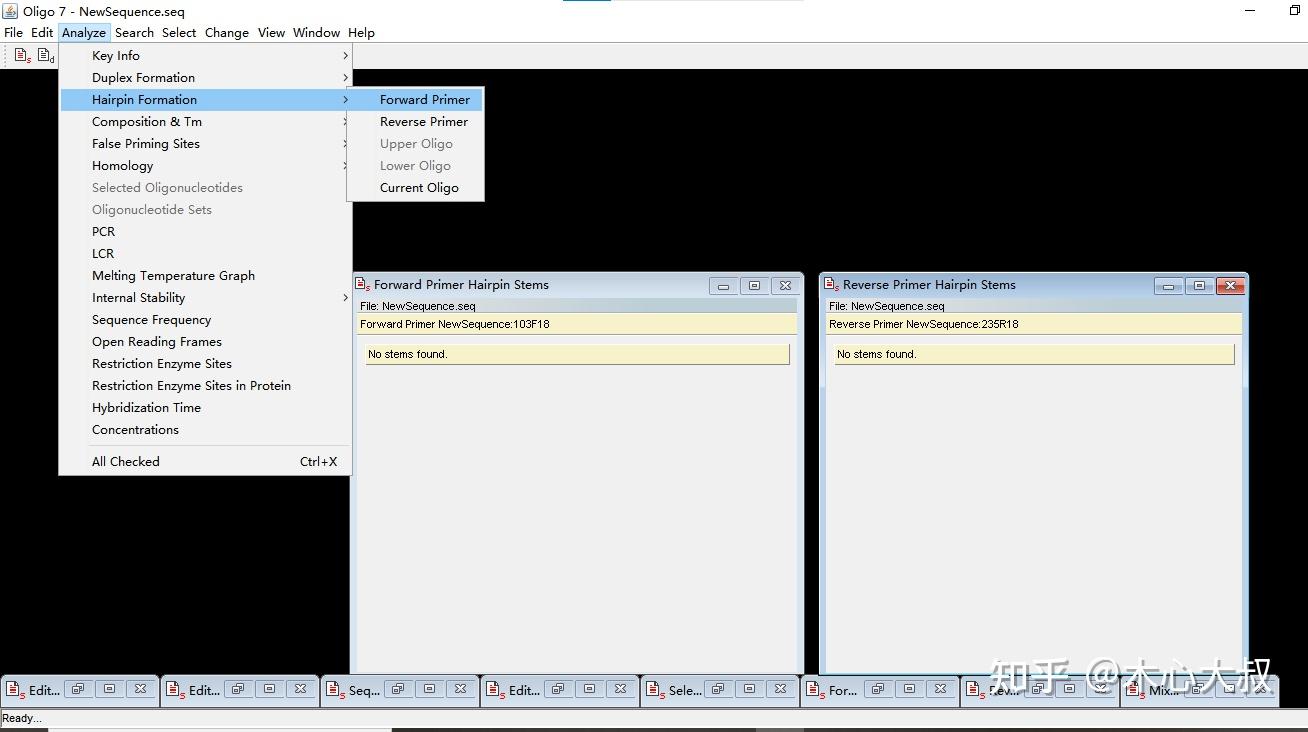Image resolution: width=1308 pixels, height=732 pixels.
Task: Restore down the main Oligo 7 window
Action: (1295, 11)
